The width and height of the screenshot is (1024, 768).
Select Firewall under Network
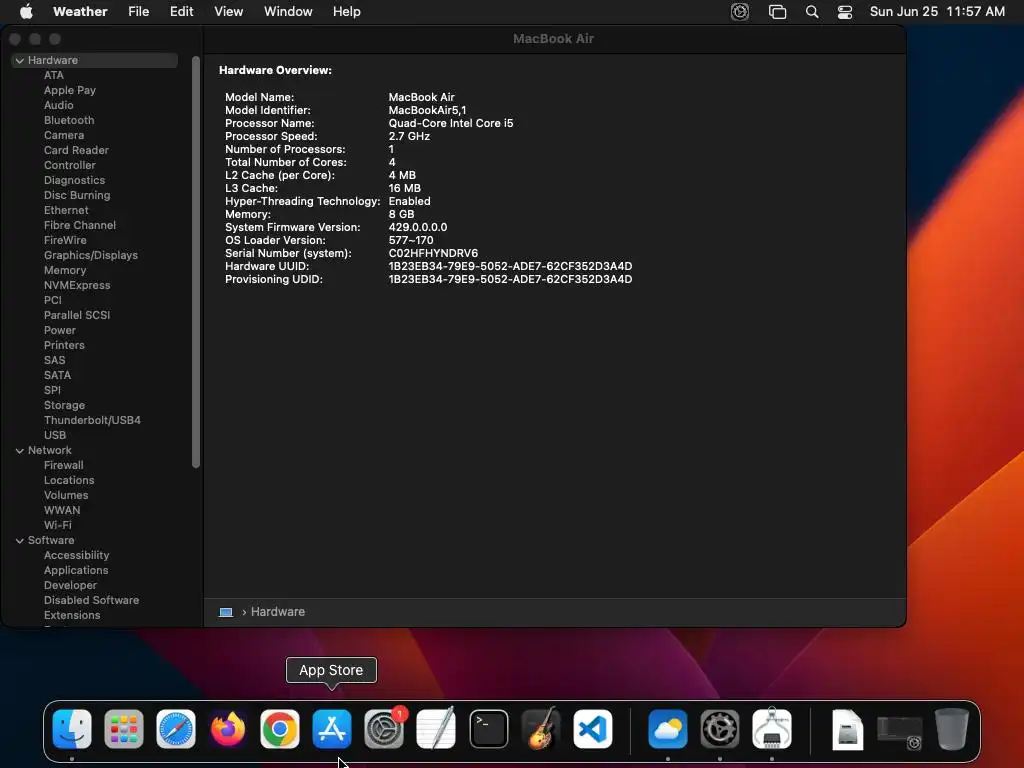pyautogui.click(x=63, y=466)
